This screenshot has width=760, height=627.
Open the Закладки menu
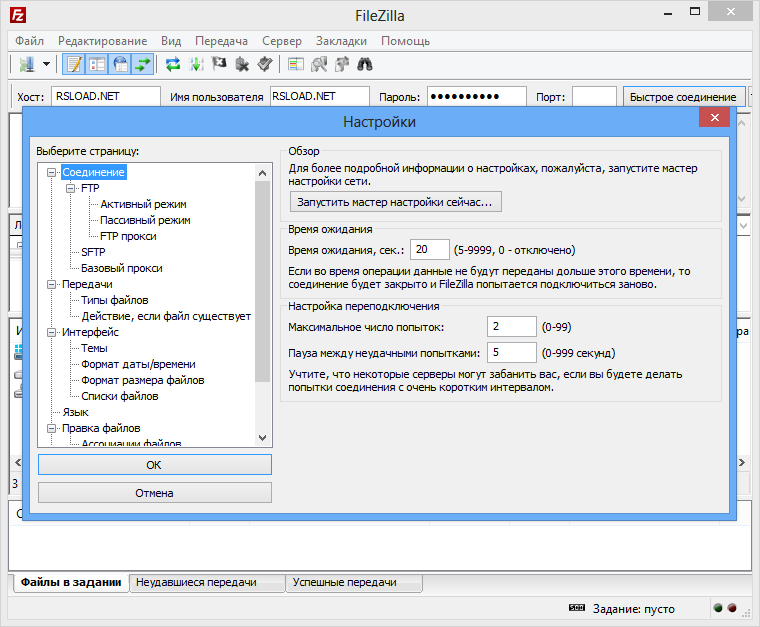[x=341, y=41]
